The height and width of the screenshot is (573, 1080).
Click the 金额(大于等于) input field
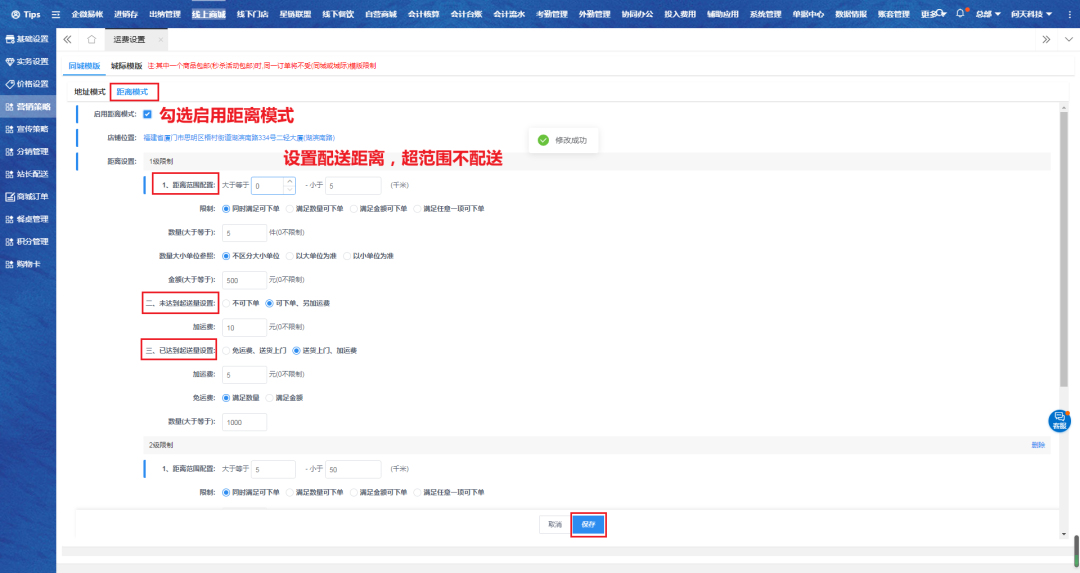tap(245, 280)
